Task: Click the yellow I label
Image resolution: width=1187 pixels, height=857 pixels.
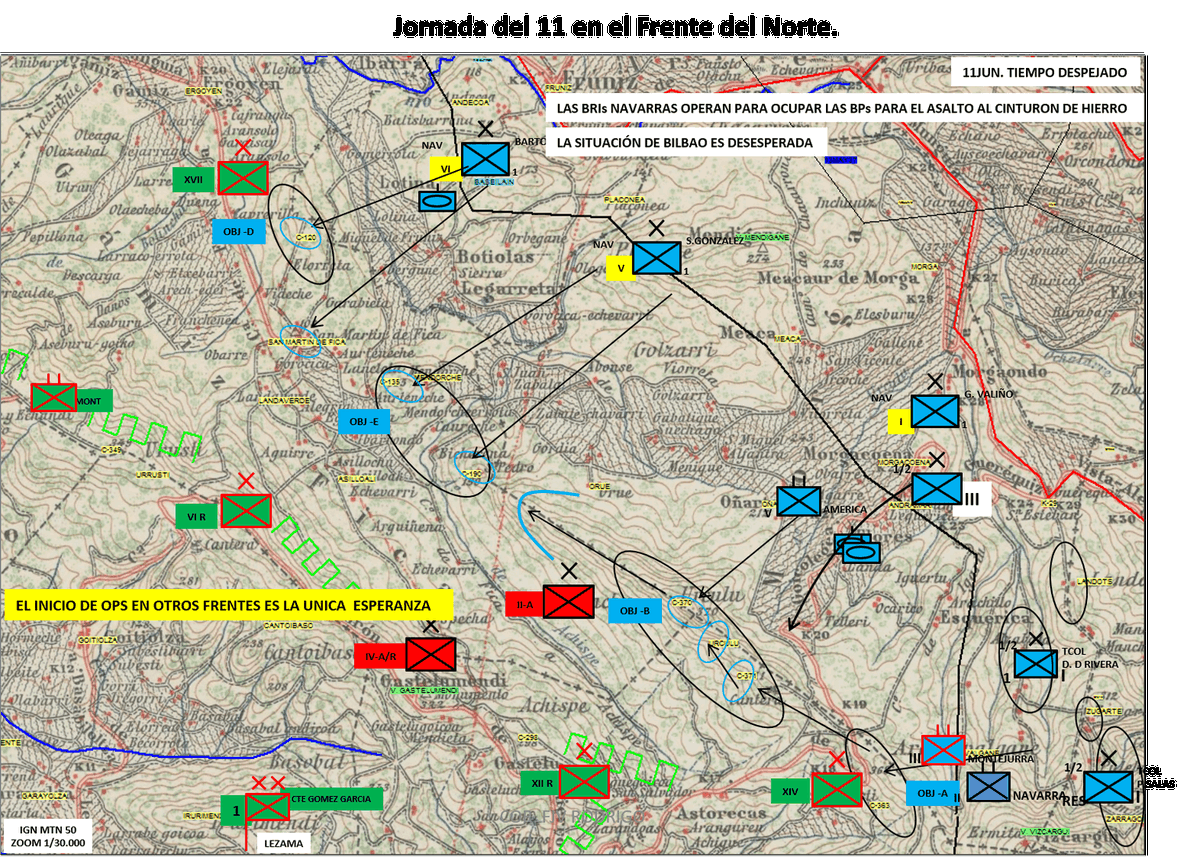Action: 901,422
